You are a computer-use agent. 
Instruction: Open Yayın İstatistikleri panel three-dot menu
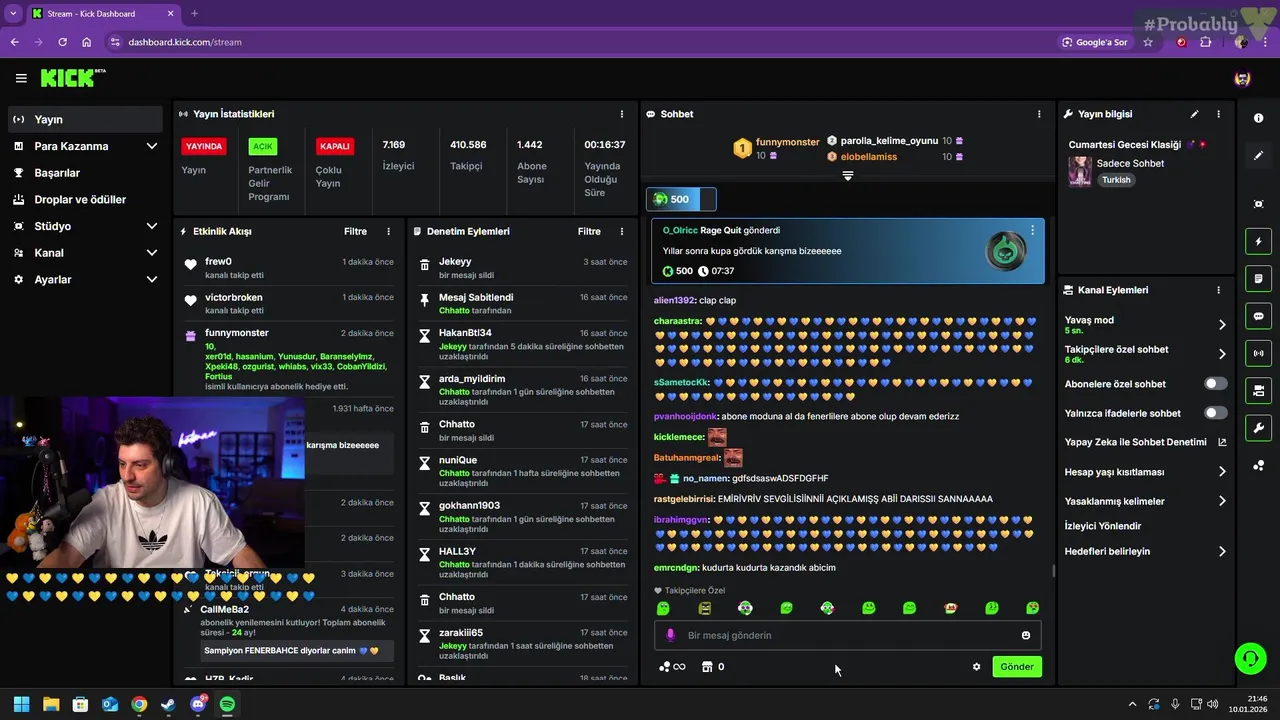(622, 114)
